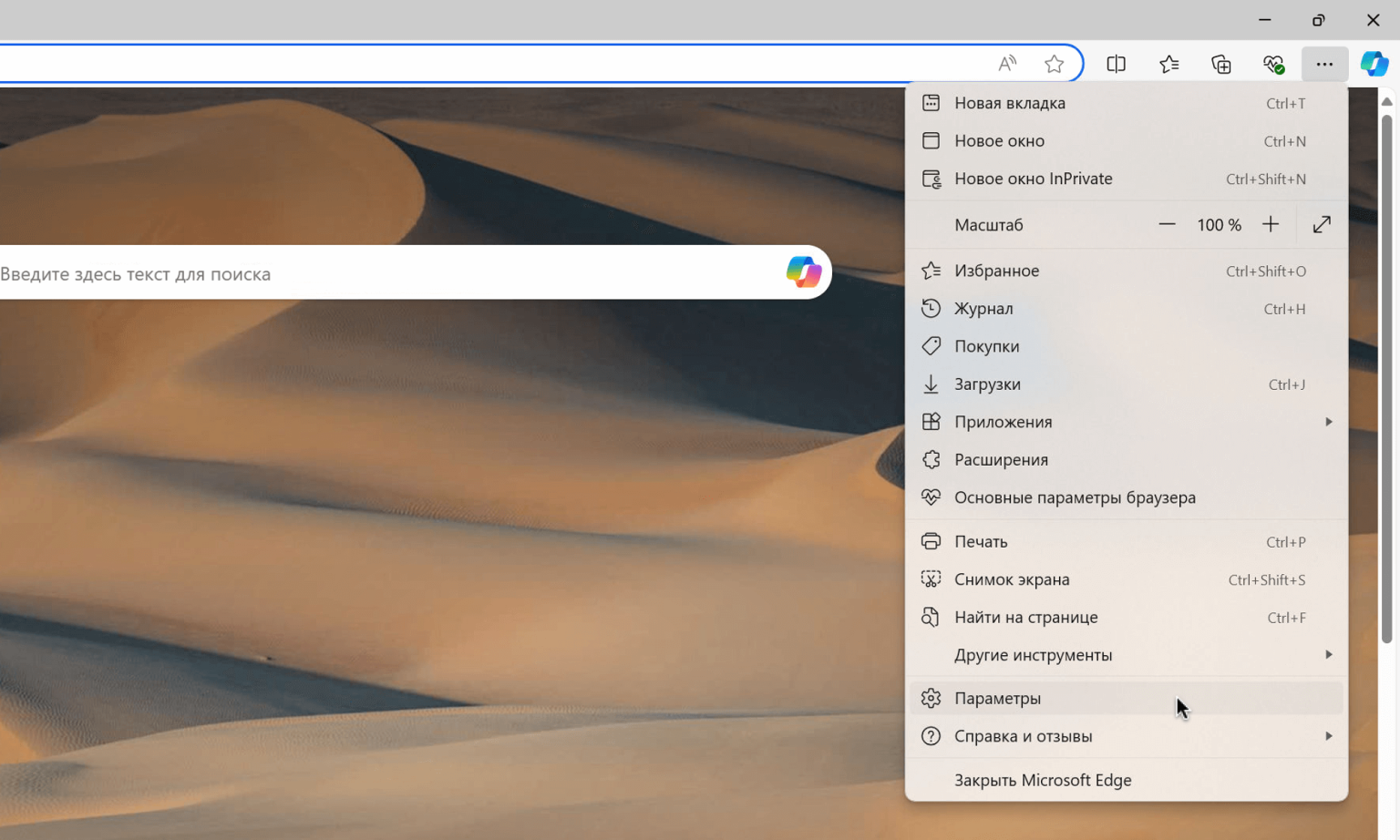Enter full screen mode via Масштаб arrow

[x=1322, y=225]
